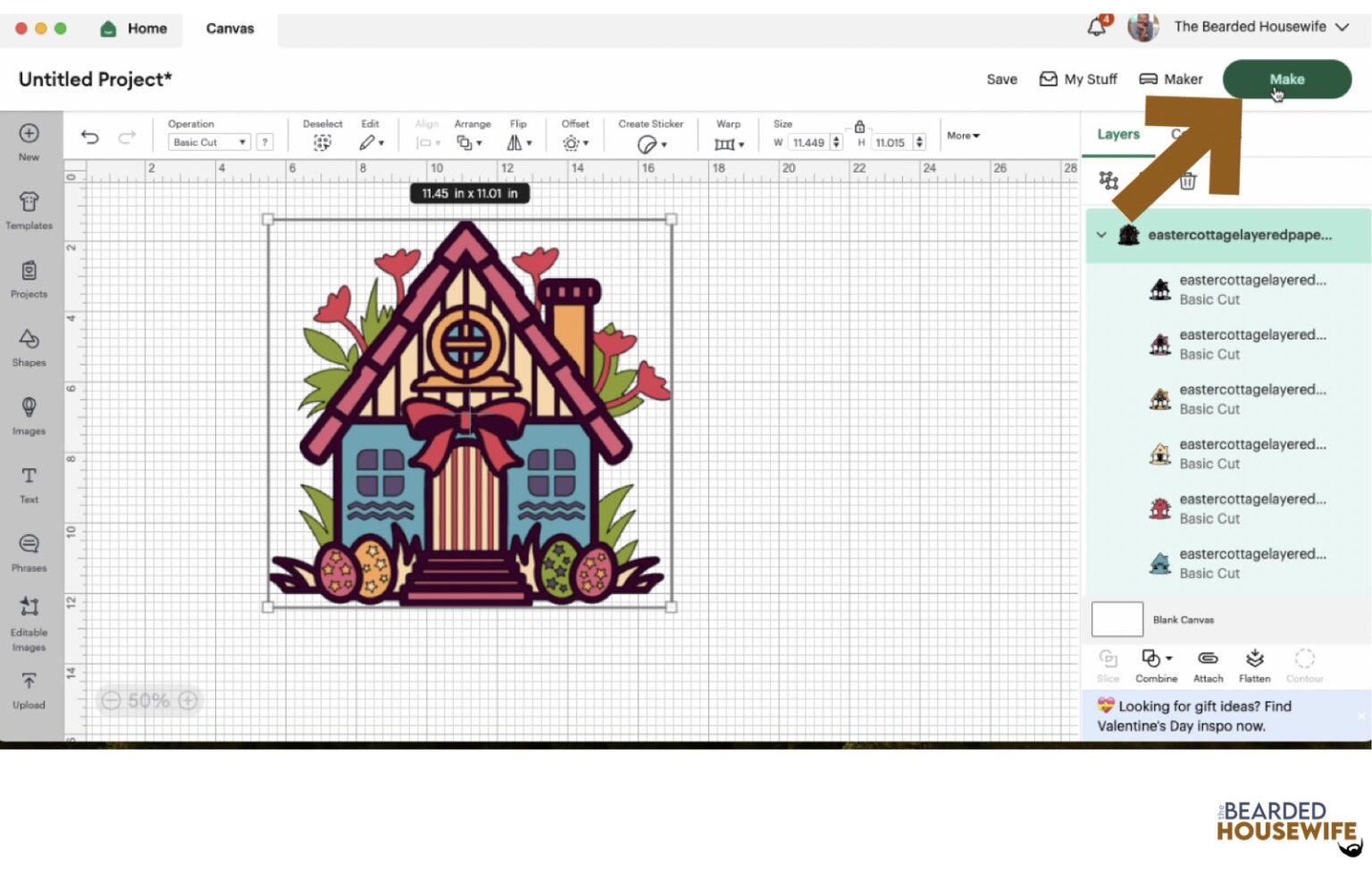The height and width of the screenshot is (872, 1372).
Task: Open the Images library
Action: (29, 415)
